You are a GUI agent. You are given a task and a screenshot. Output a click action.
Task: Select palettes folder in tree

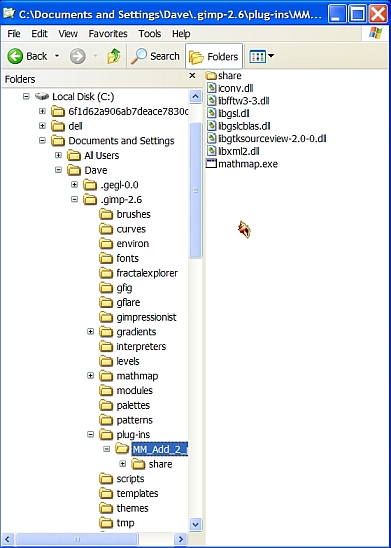tap(125, 405)
